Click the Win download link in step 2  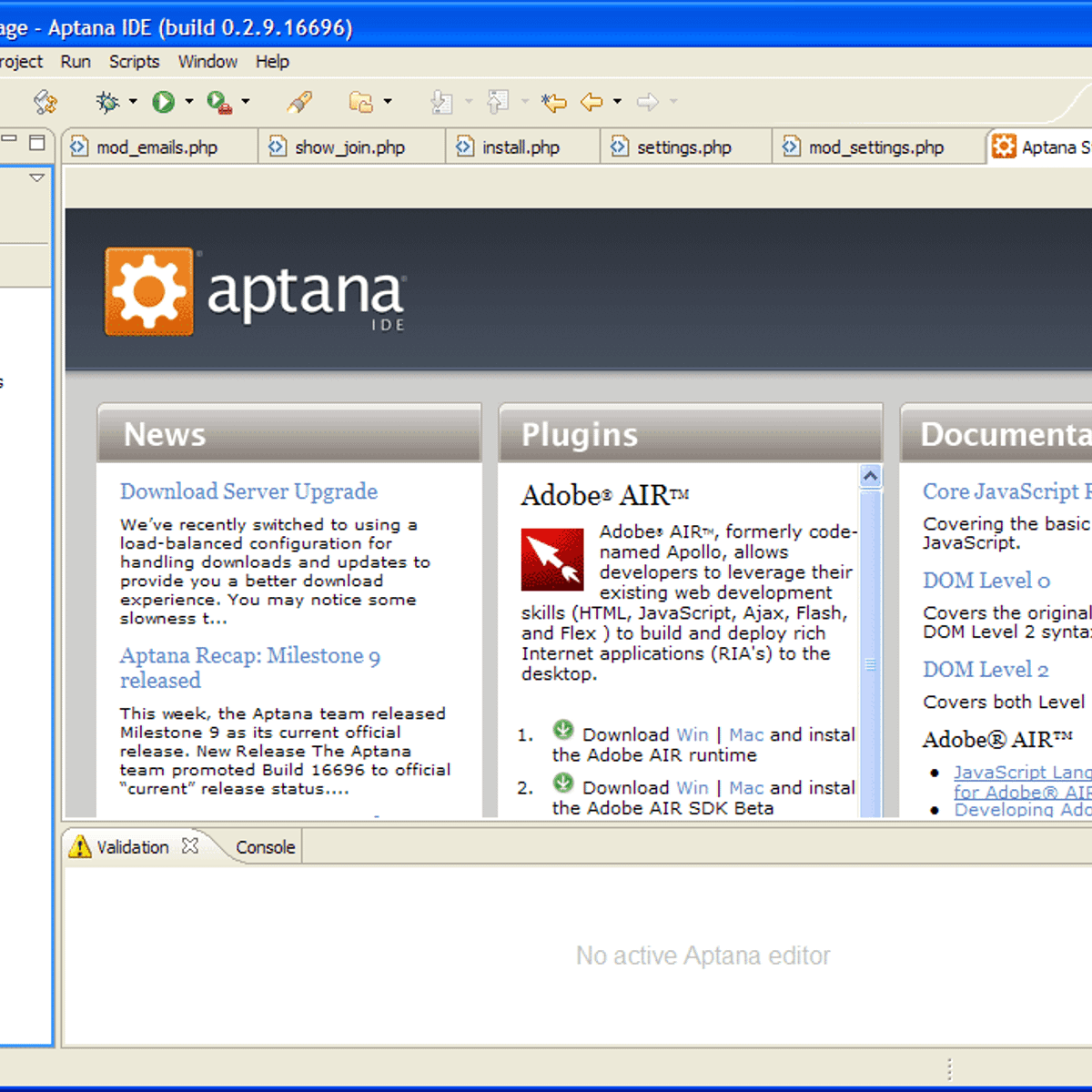692,787
